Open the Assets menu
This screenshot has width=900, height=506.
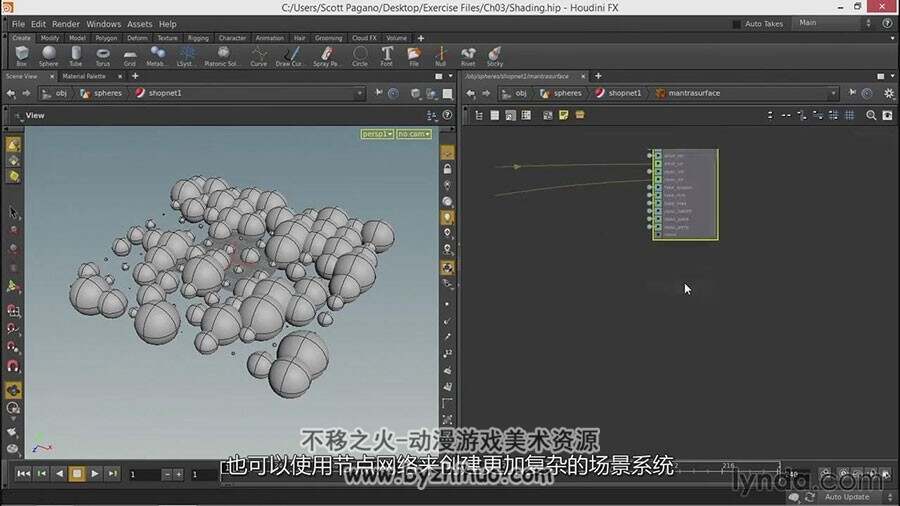pyautogui.click(x=139, y=24)
